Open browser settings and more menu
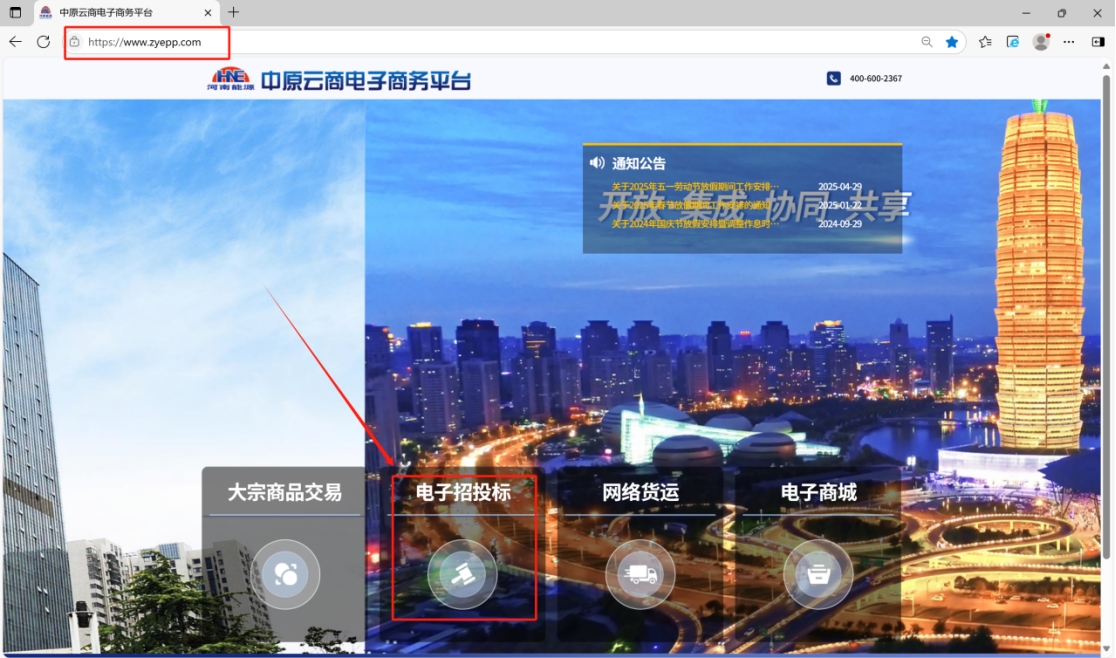Image resolution: width=1116 pixels, height=658 pixels. point(1069,42)
